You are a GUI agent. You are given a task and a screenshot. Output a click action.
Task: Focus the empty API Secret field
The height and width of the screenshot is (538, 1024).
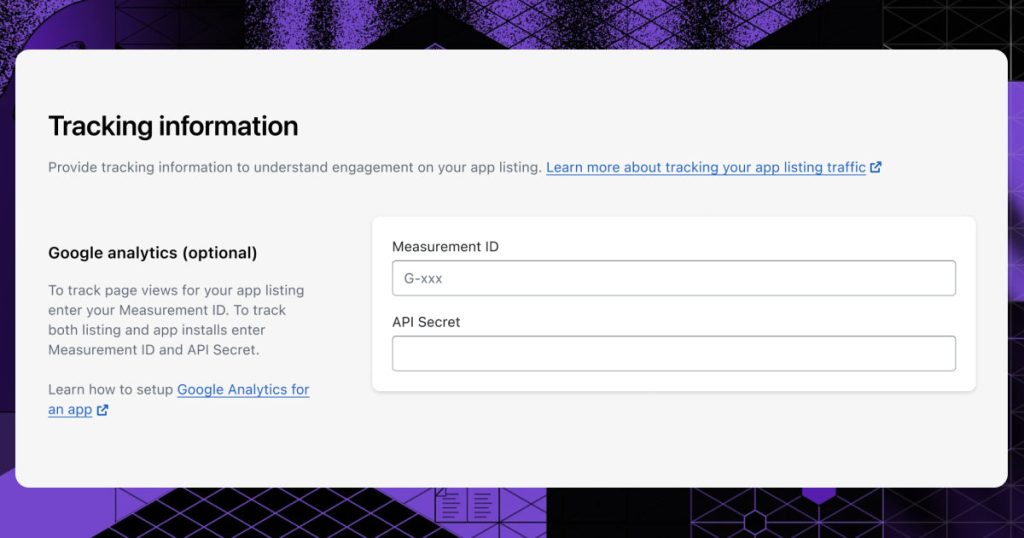[674, 353]
